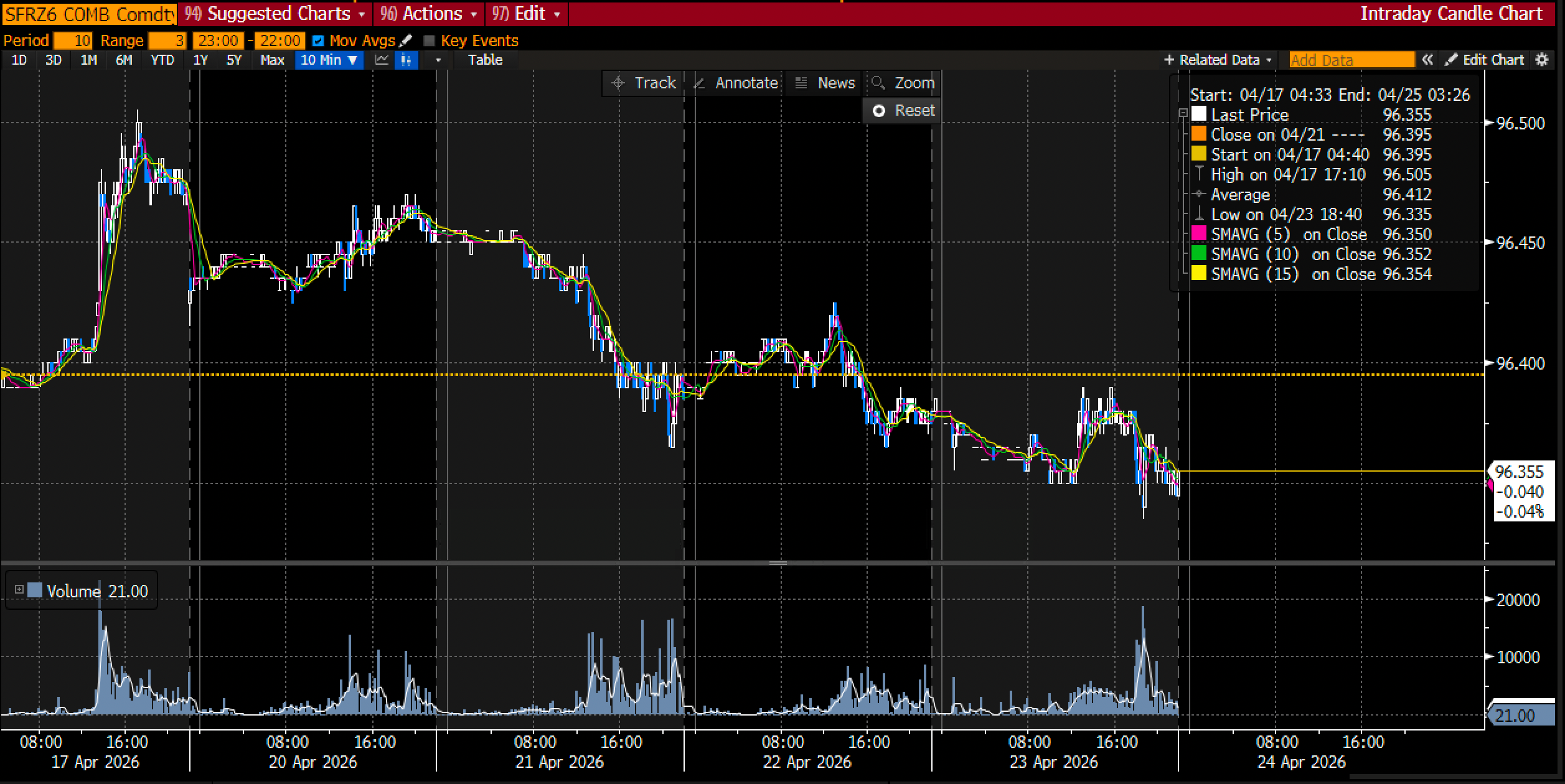The width and height of the screenshot is (1565, 784).
Task: Collapse the Last Price legend tree
Action: tap(1183, 114)
